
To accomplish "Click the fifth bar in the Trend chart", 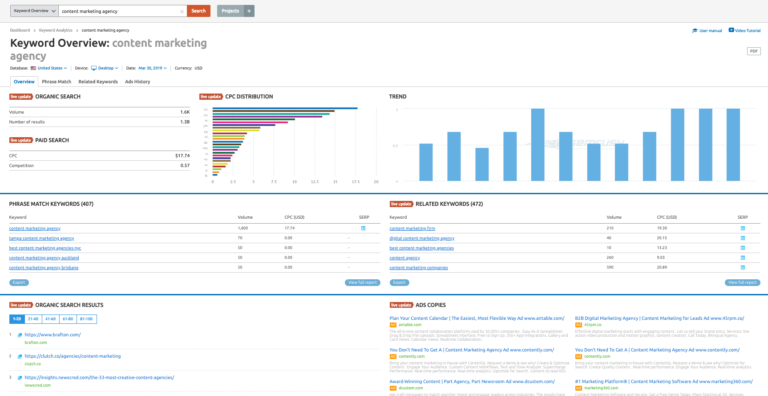I will [538, 145].
